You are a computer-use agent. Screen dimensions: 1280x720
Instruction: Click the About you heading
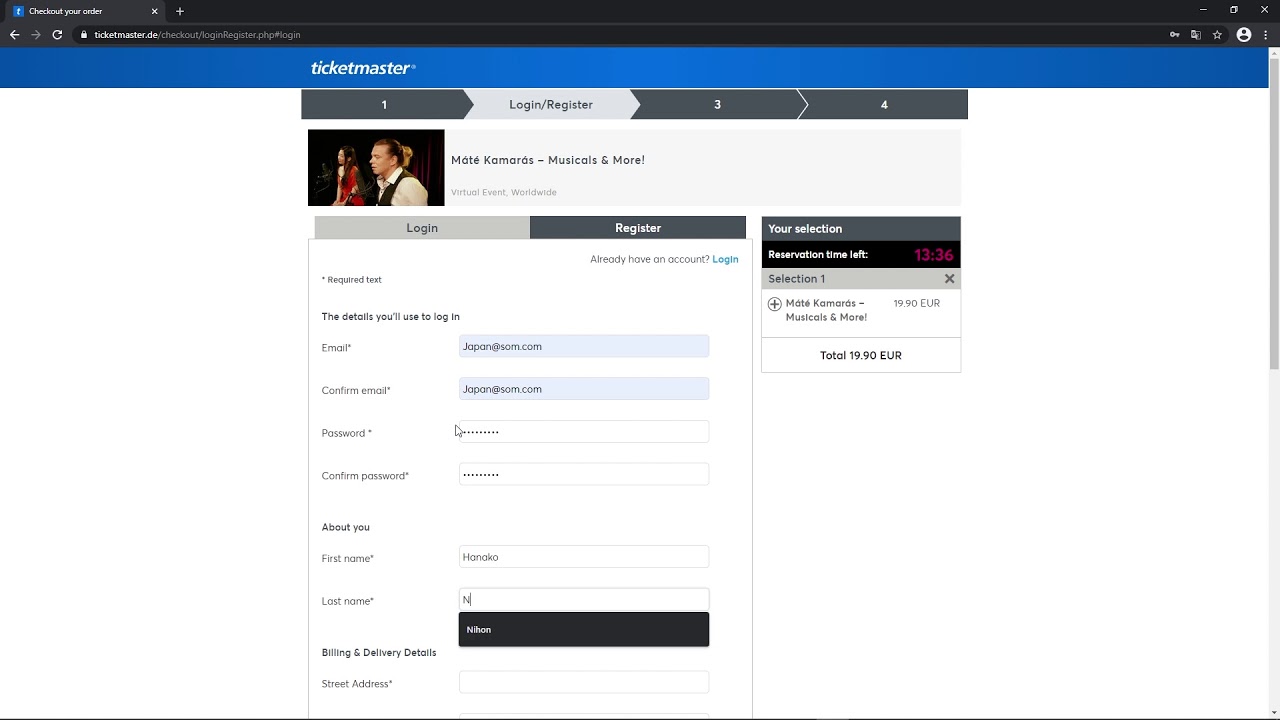(x=346, y=527)
